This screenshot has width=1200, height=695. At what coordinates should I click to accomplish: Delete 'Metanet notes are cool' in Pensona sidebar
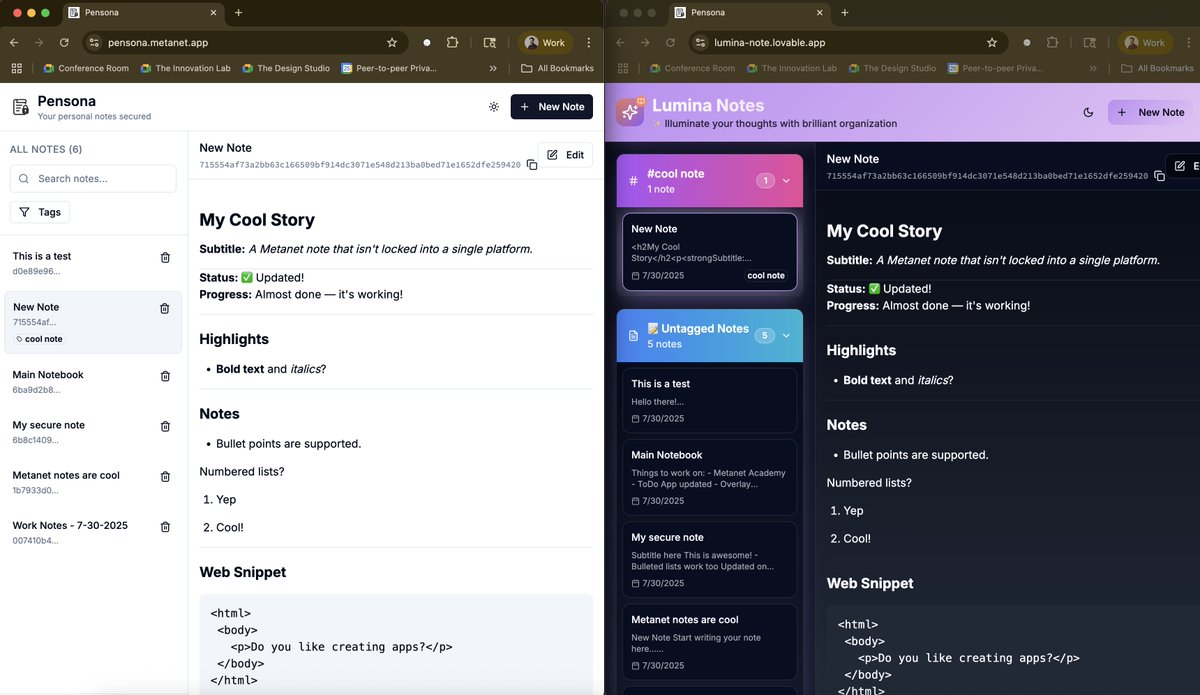[x=165, y=476]
